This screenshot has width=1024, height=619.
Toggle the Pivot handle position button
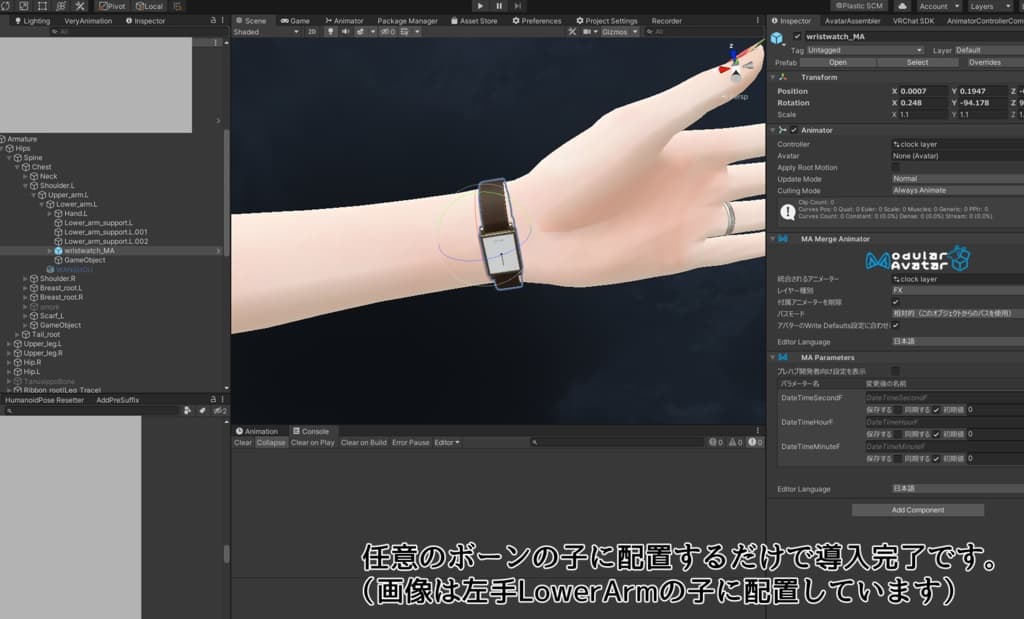pyautogui.click(x=112, y=6)
